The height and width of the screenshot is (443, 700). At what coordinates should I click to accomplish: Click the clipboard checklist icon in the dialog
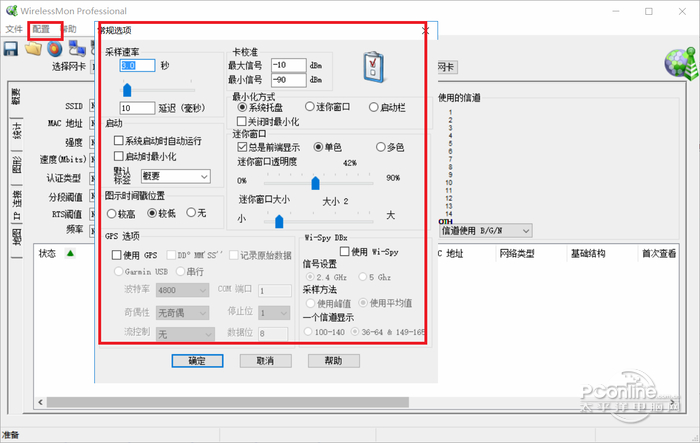(x=374, y=67)
